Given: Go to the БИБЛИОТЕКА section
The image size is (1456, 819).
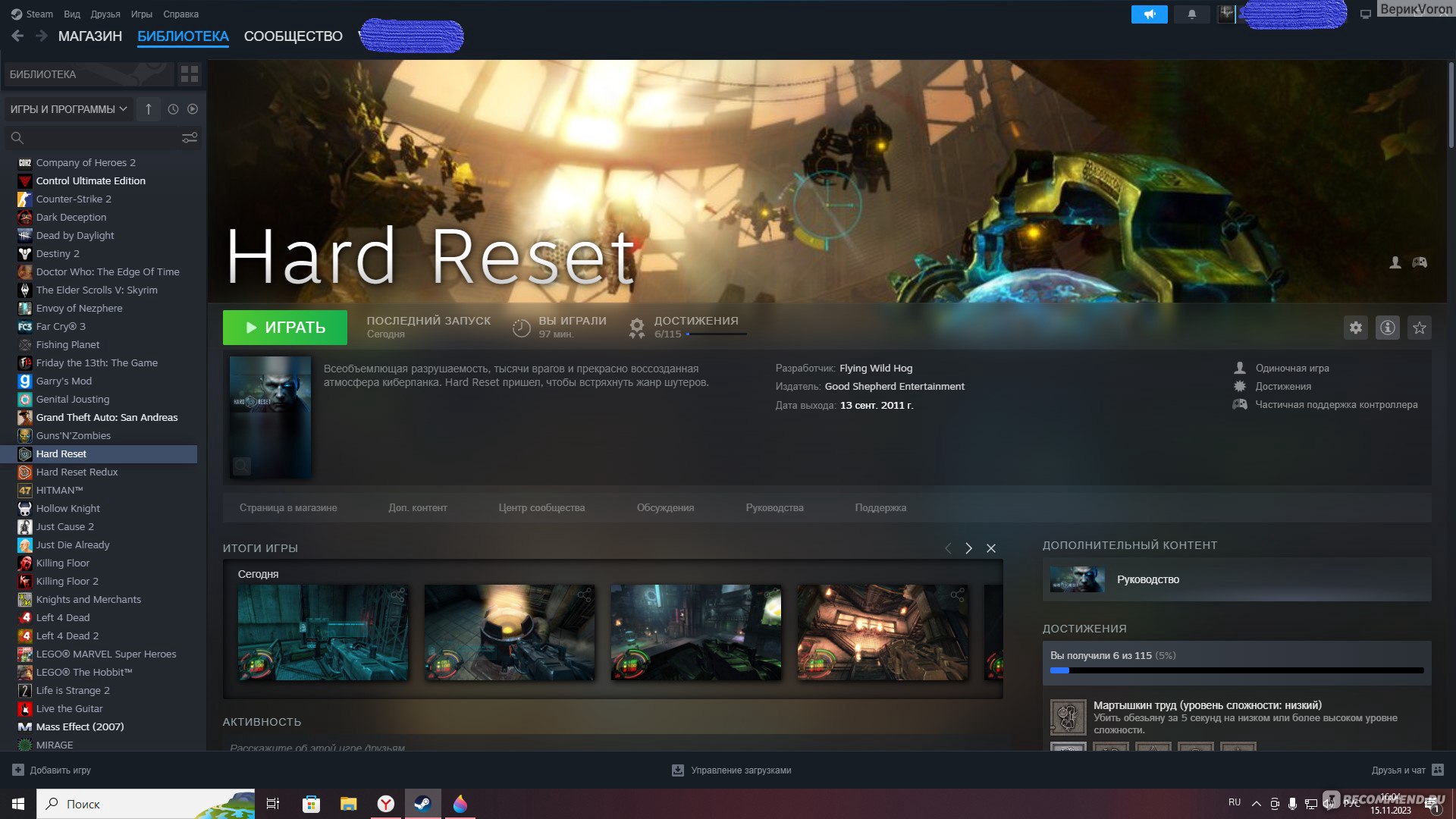Looking at the screenshot, I should 183,36.
